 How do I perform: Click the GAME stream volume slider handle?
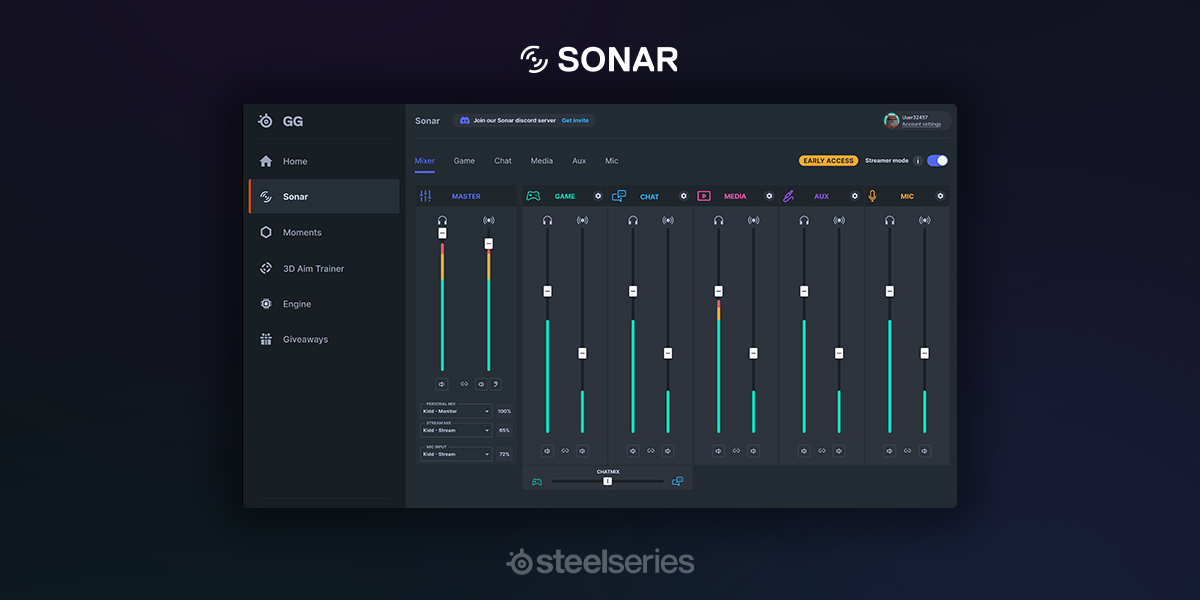pos(582,353)
